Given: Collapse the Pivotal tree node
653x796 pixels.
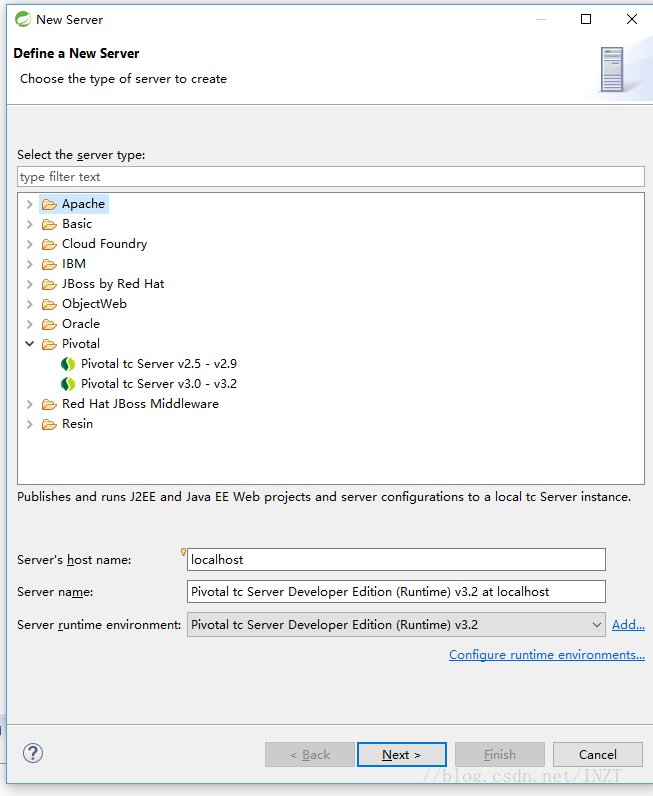Looking at the screenshot, I should click(x=29, y=344).
